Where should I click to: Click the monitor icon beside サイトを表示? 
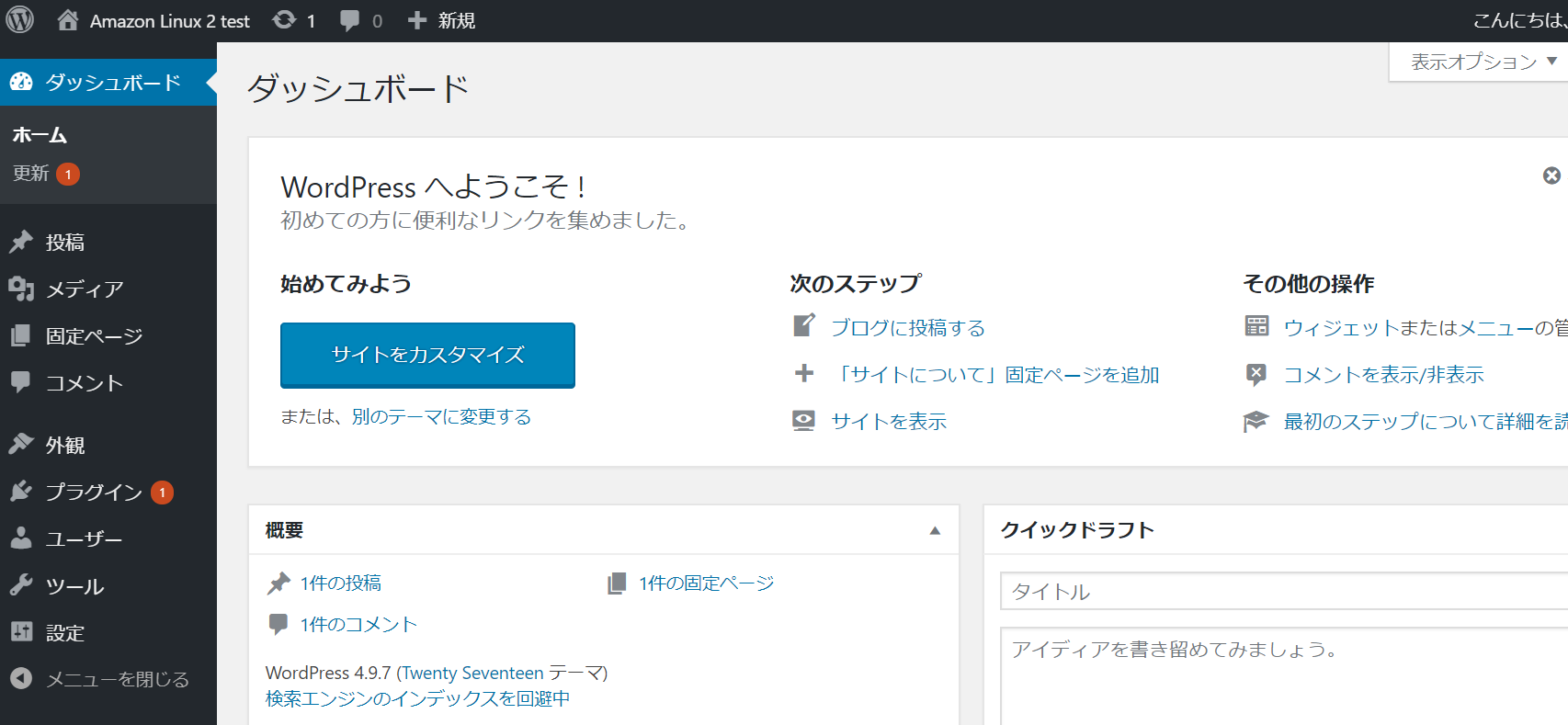coord(803,420)
